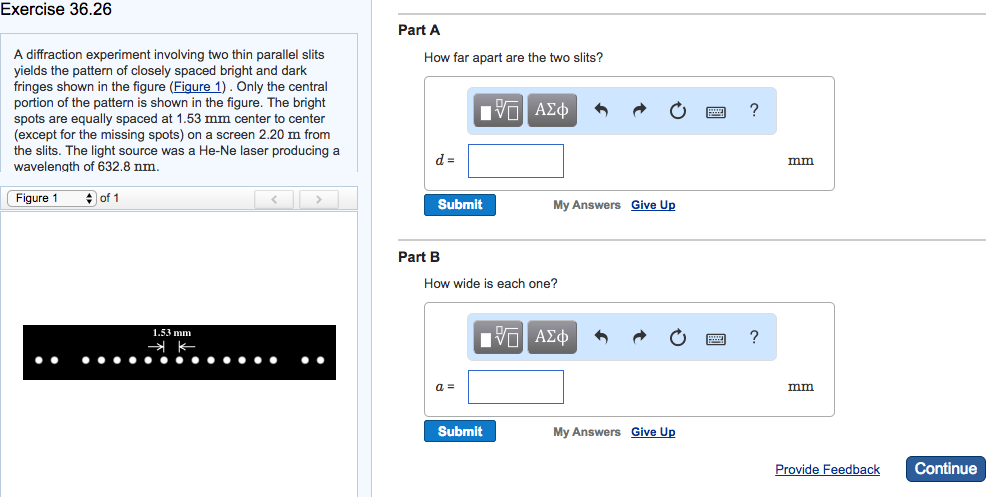Viewport: 995px width, 497px height.
Task: Click 'How far apart are the two slits?' text
Action: coord(513,58)
